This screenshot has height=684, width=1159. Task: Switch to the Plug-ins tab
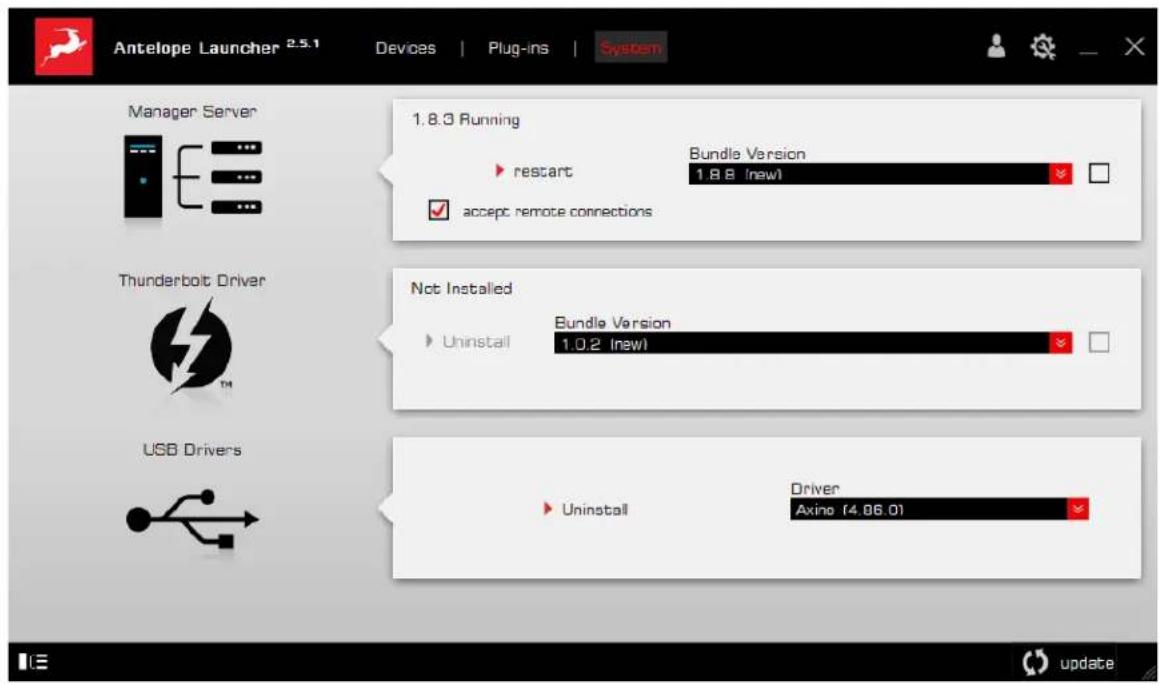518,48
